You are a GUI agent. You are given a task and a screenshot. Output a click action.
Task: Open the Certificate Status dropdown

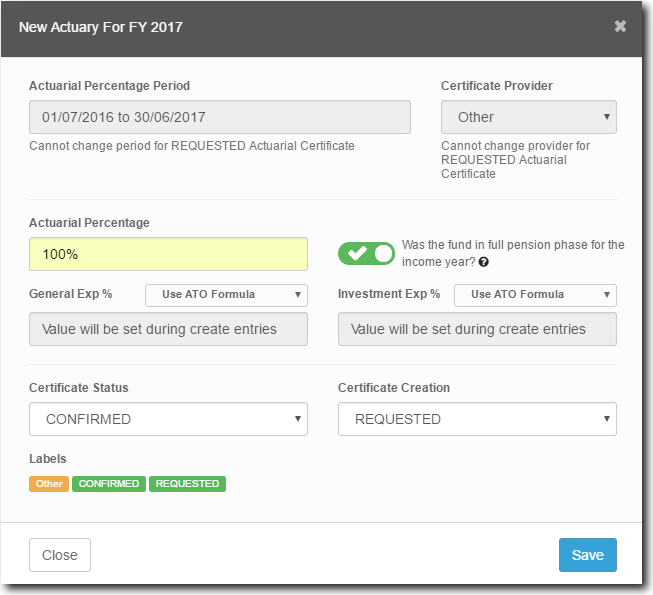click(x=168, y=419)
